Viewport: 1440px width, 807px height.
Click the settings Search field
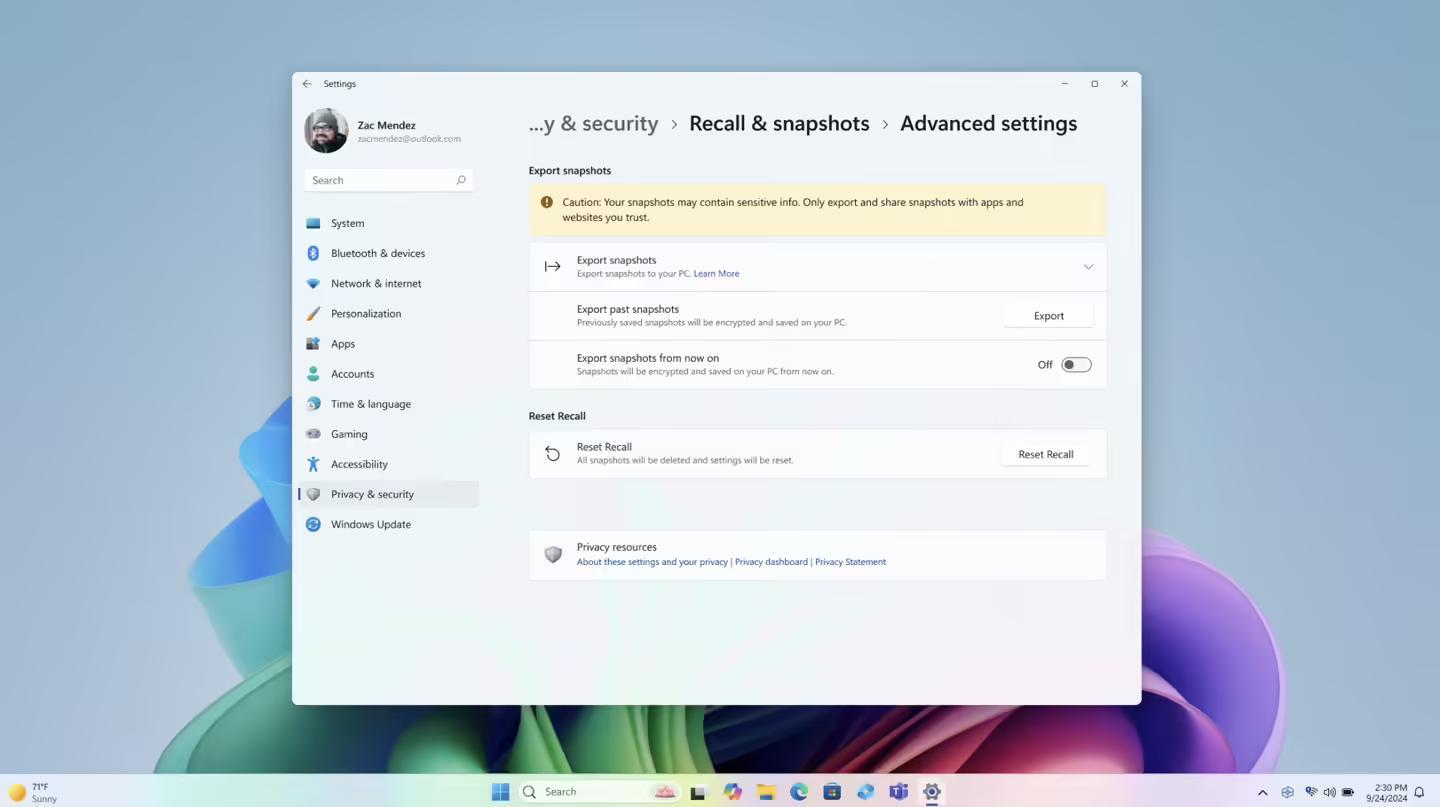click(x=388, y=180)
